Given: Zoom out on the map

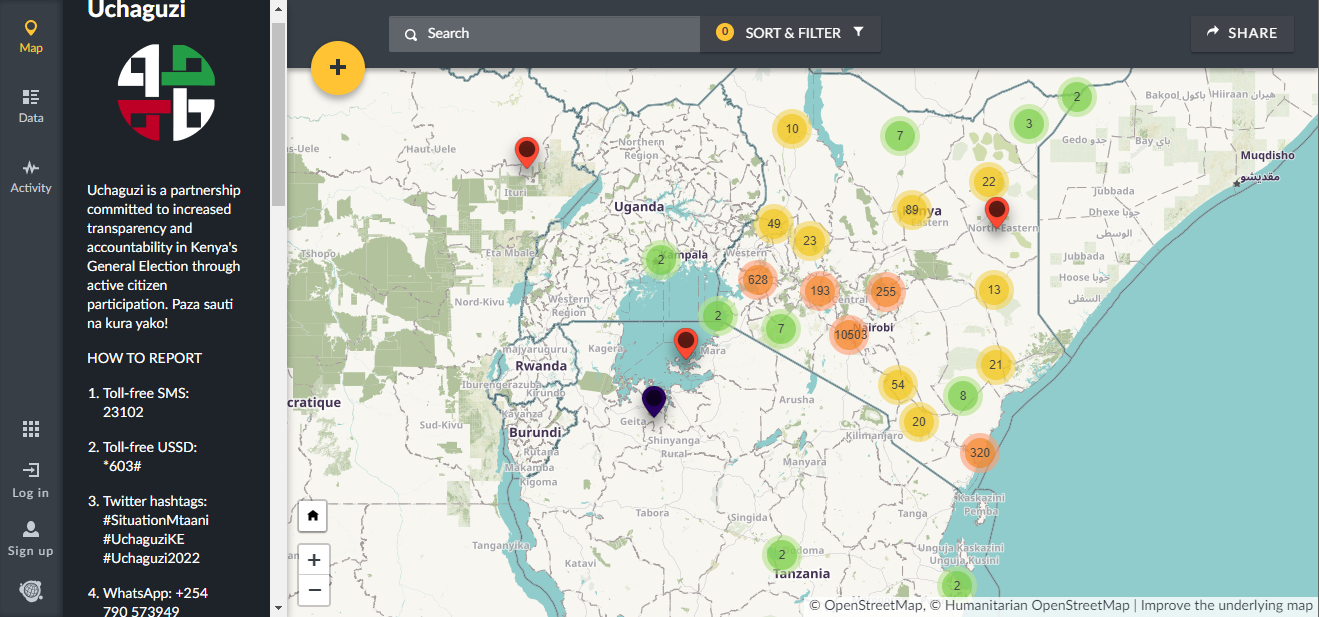Looking at the screenshot, I should pyautogui.click(x=314, y=590).
